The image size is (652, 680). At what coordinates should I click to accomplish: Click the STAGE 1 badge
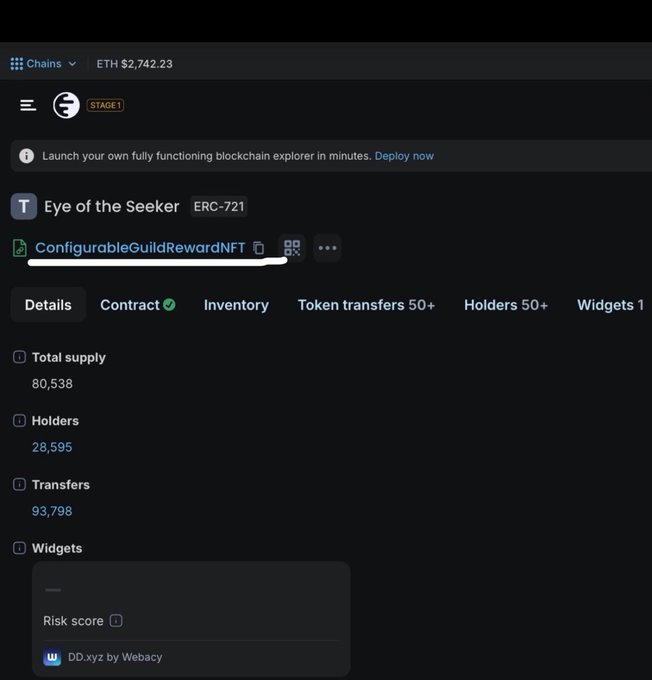[x=105, y=105]
